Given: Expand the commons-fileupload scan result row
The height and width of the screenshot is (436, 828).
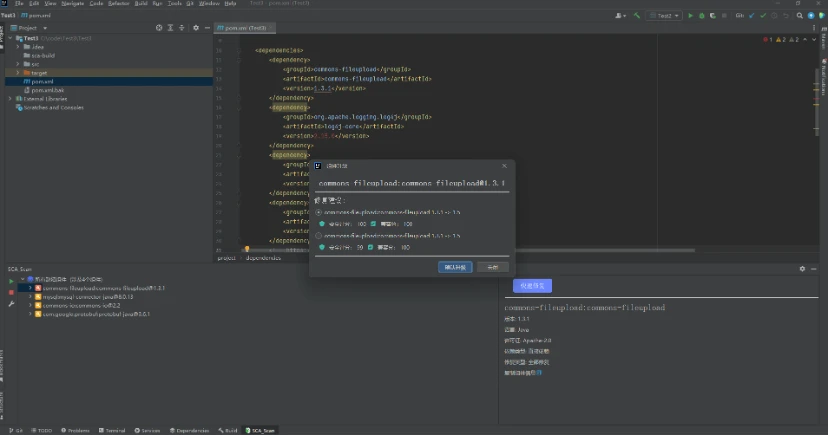Looking at the screenshot, I should 30,288.
